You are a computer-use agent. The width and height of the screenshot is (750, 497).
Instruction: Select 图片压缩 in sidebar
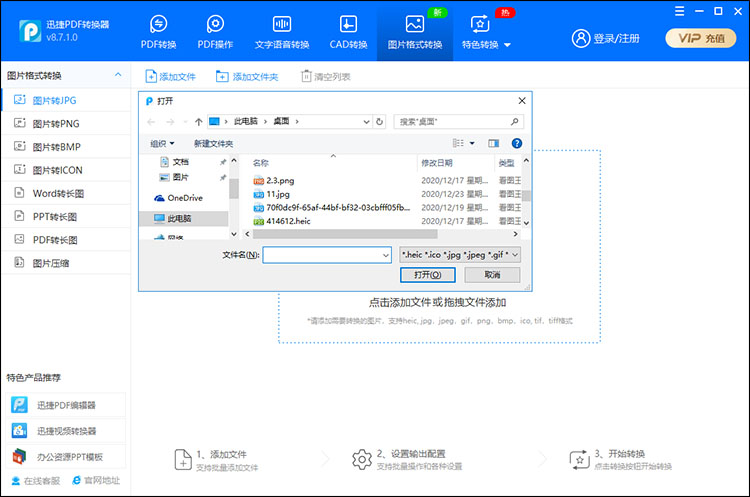click(66, 263)
